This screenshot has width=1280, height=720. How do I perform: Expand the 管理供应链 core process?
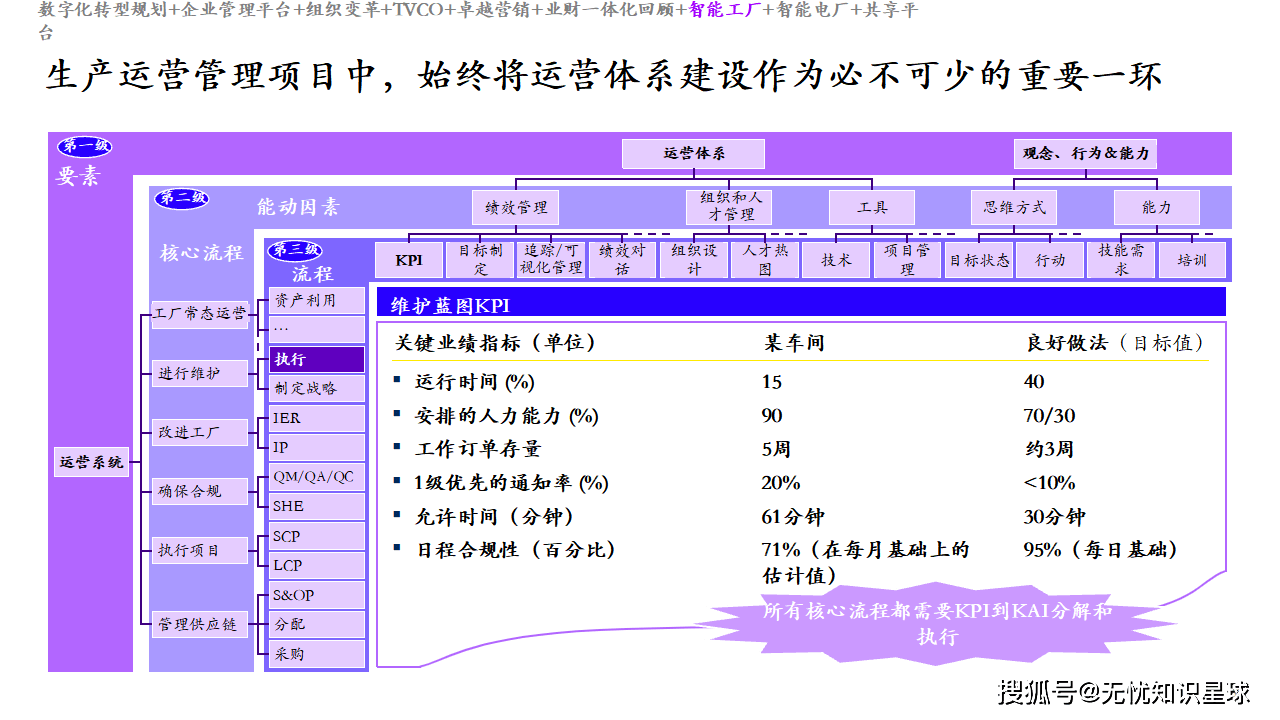pos(200,624)
